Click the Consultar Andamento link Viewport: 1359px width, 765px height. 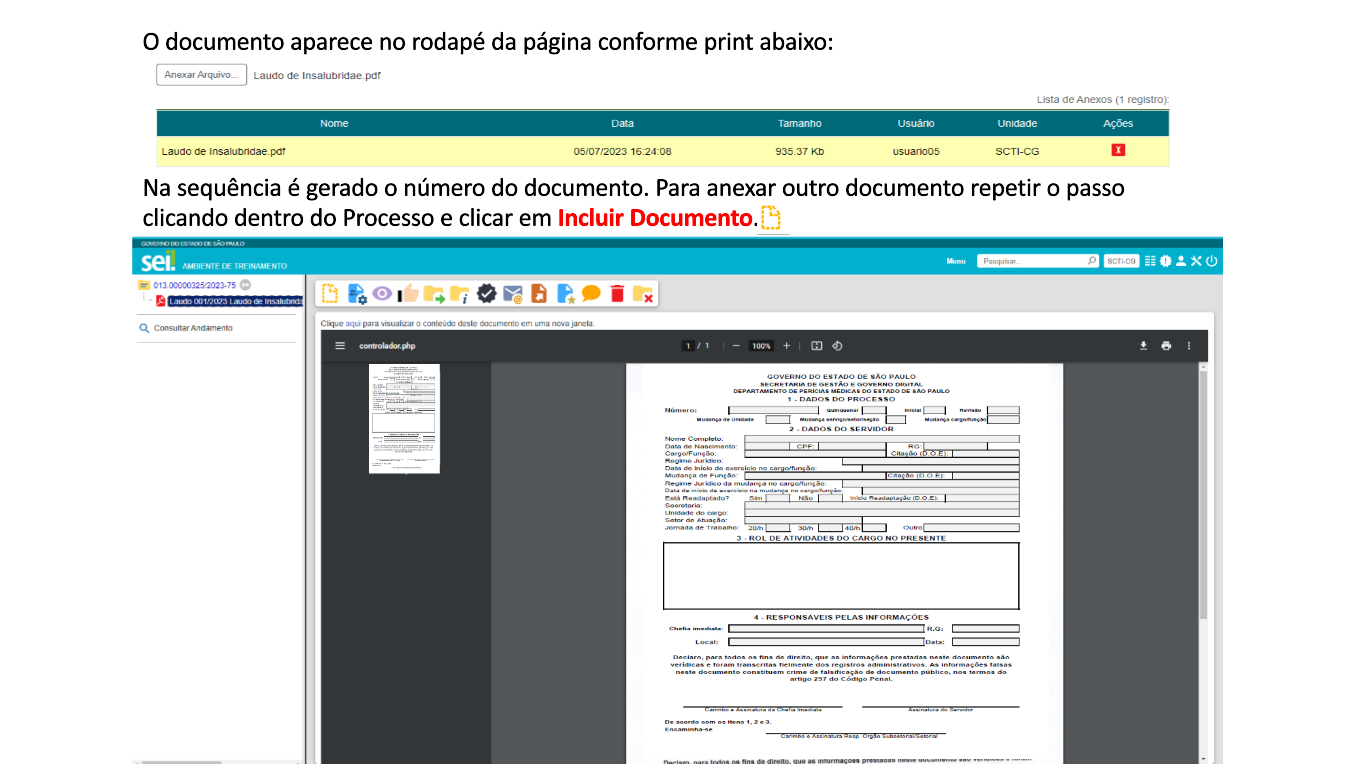pos(193,328)
